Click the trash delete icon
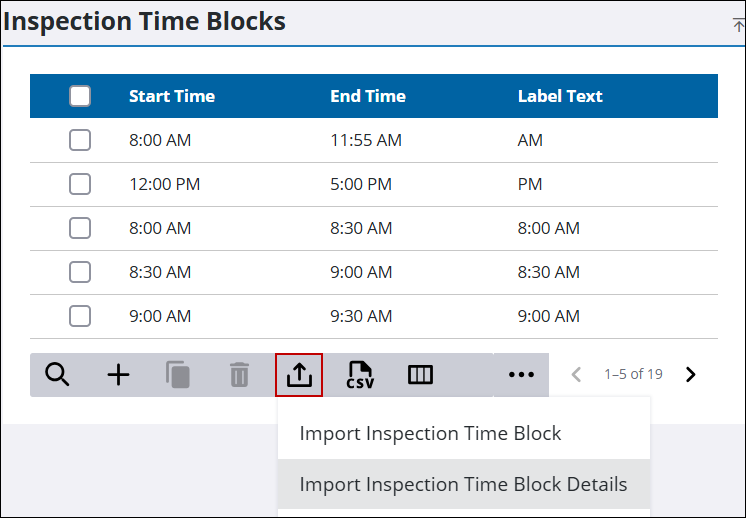Viewport: 746px width, 518px height. pyautogui.click(x=239, y=375)
